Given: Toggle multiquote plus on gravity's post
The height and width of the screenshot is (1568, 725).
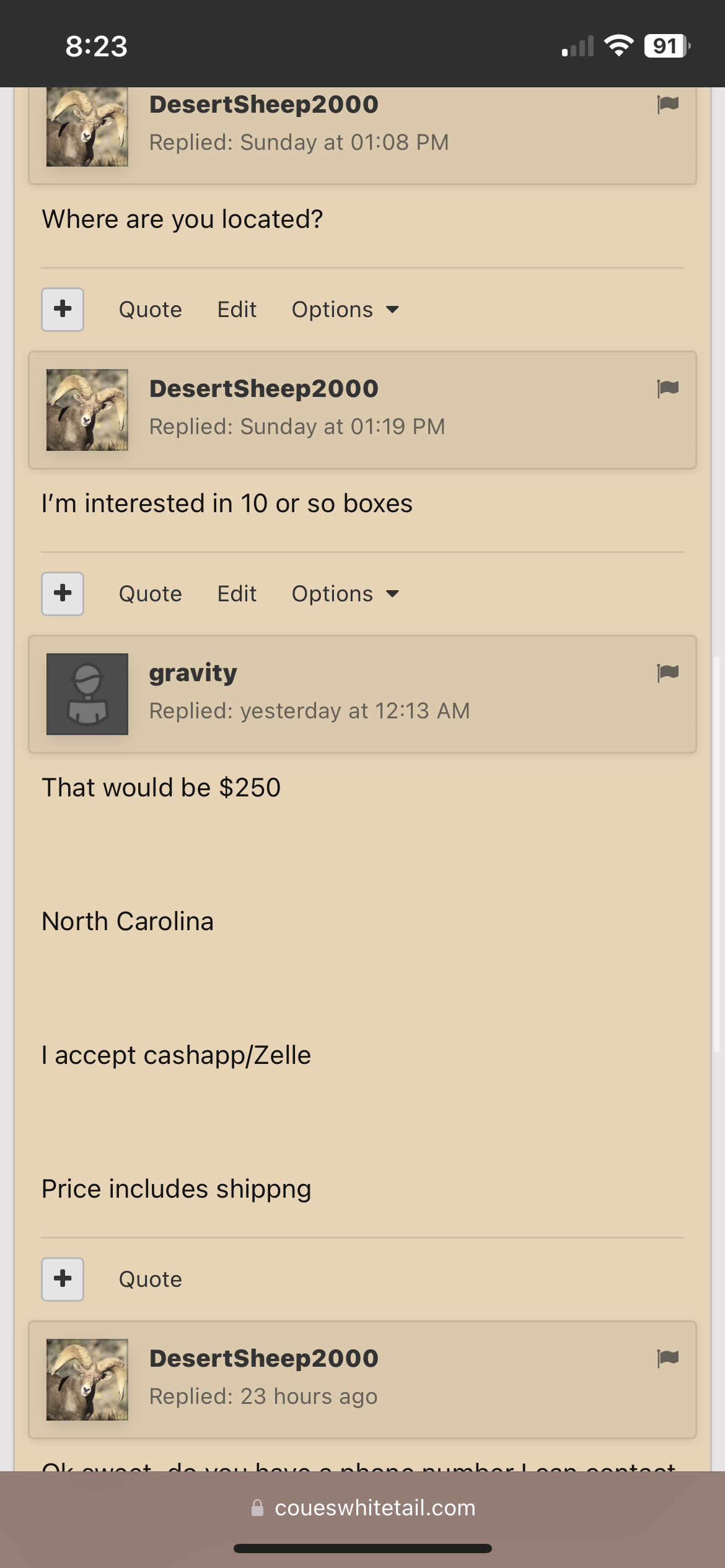Looking at the screenshot, I should click(63, 1279).
